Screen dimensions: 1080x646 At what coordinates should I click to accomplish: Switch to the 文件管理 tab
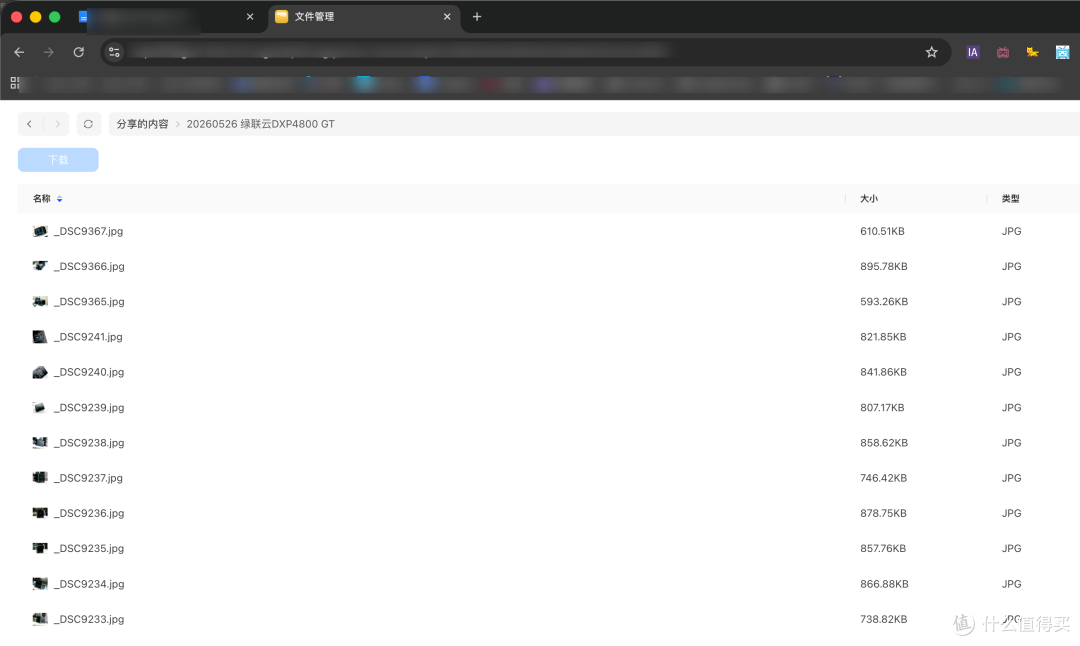[364, 17]
